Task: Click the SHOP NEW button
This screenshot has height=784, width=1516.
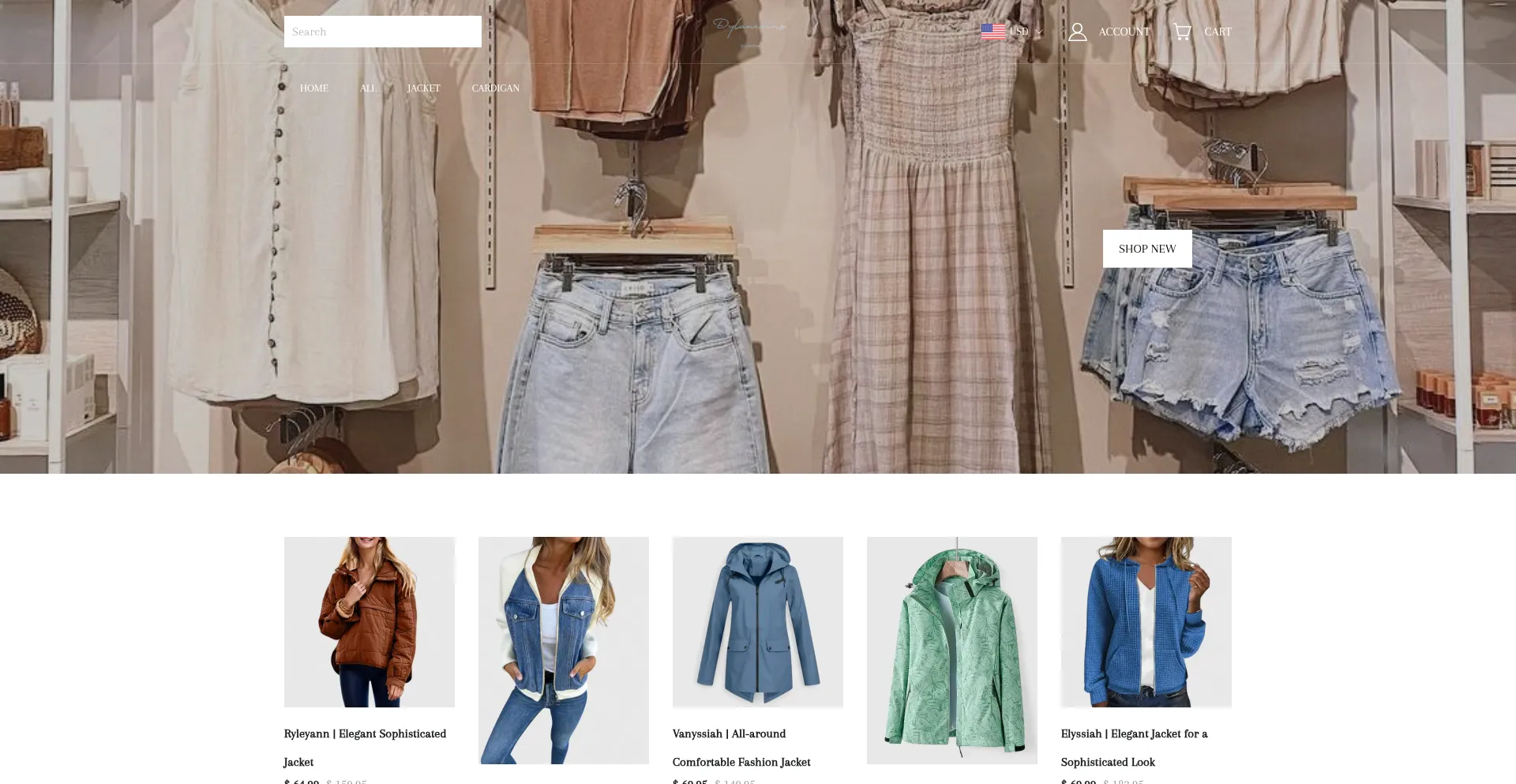Action: tap(1147, 249)
